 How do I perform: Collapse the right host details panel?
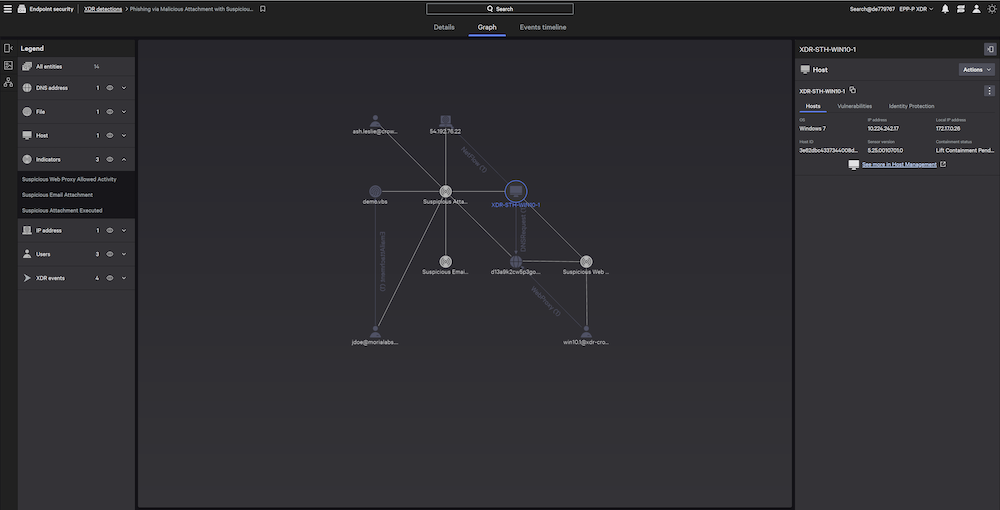coord(990,49)
